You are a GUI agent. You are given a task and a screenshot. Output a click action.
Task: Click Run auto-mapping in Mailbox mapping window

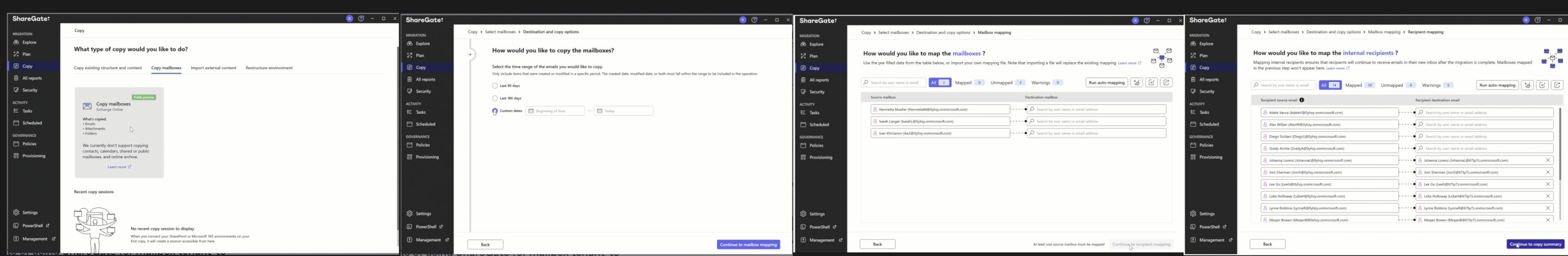pyautogui.click(x=1106, y=83)
